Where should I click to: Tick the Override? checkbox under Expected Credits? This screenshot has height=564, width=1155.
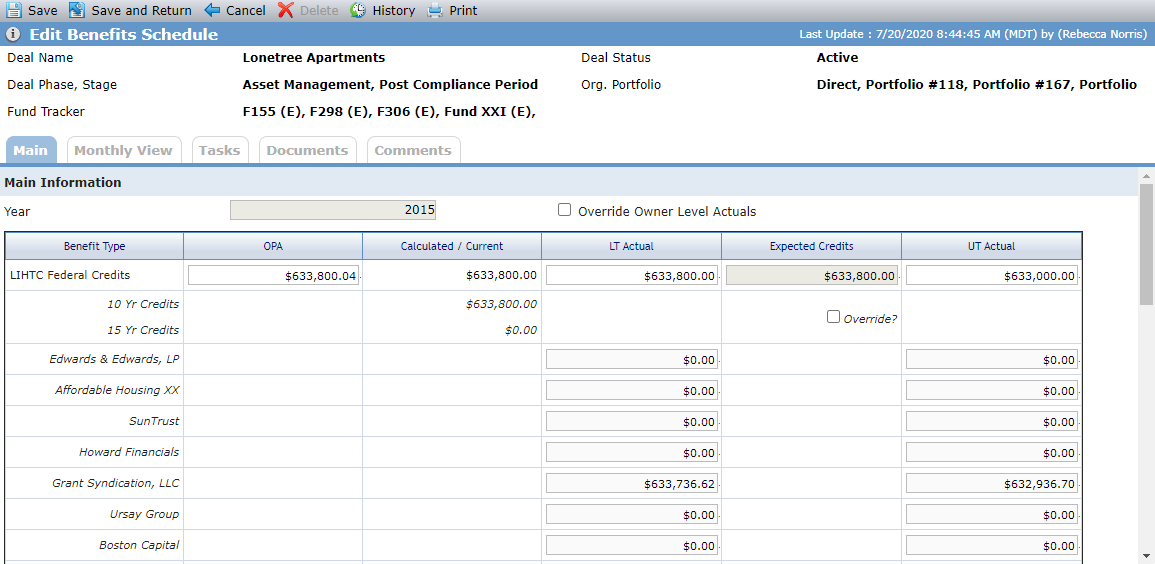[833, 317]
